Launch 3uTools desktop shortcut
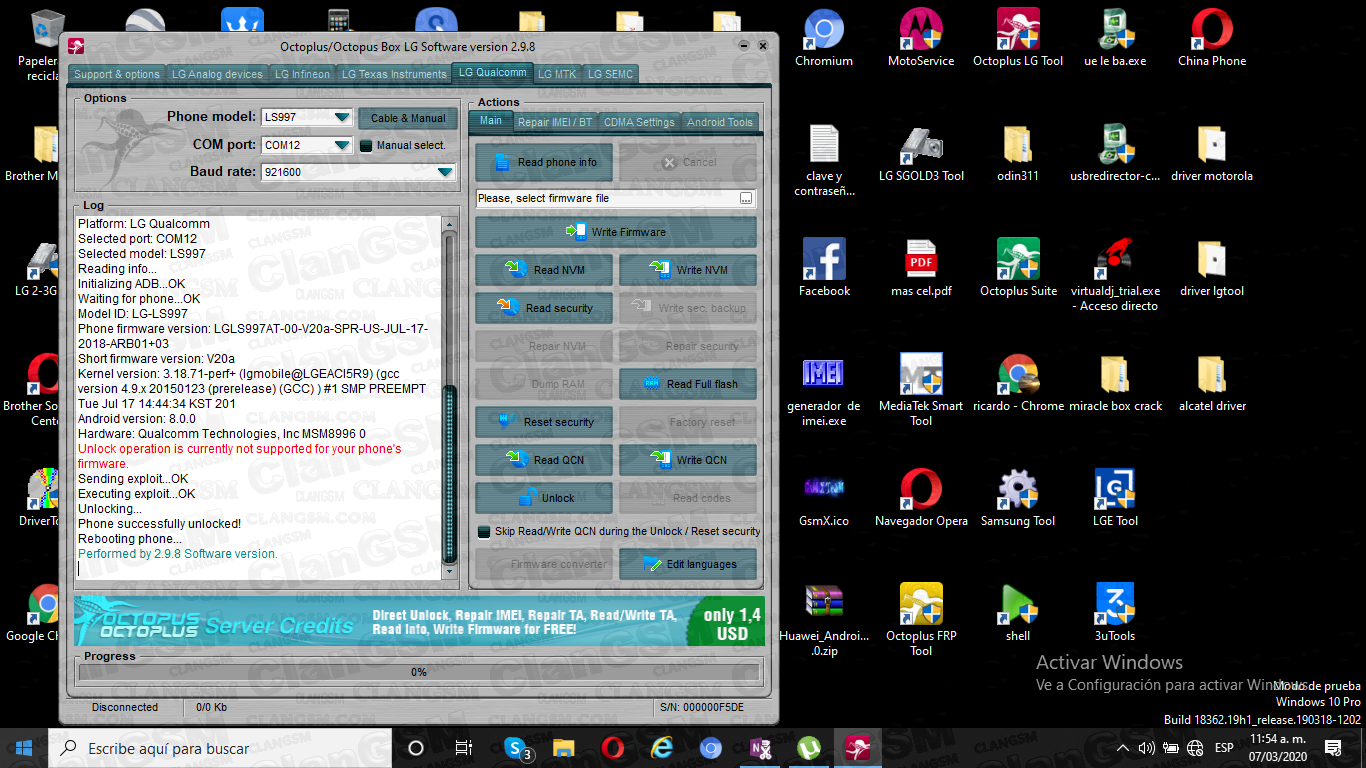The image size is (1366, 768). tap(1115, 613)
